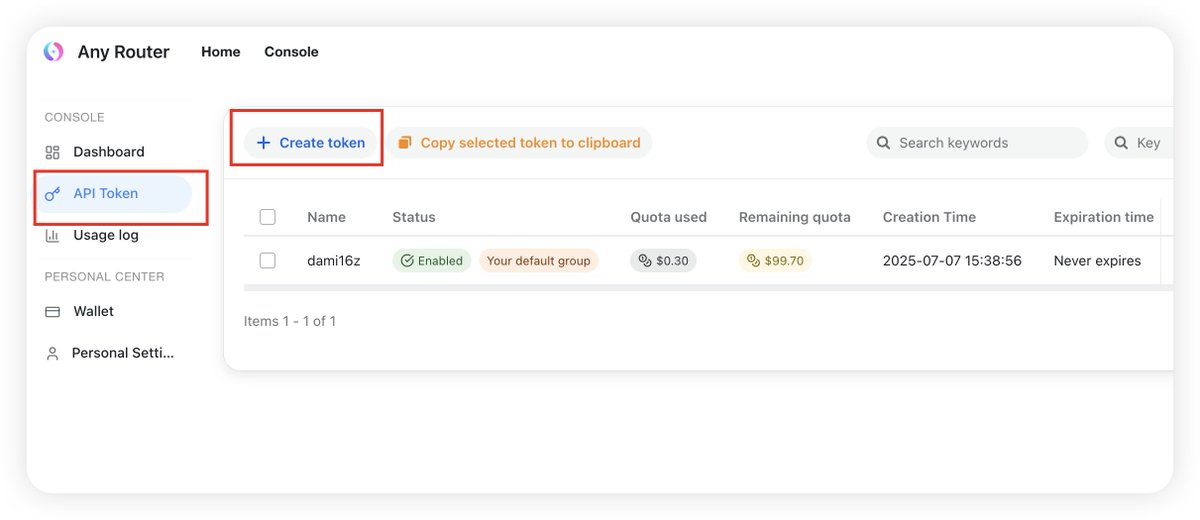The height and width of the screenshot is (520, 1200).
Task: Open Dashboard via its grid icon
Action: tap(53, 152)
